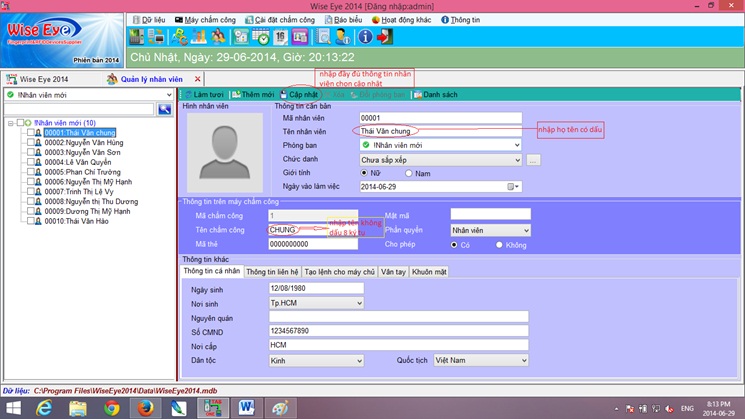Select Không for Cho phép

click(499, 245)
